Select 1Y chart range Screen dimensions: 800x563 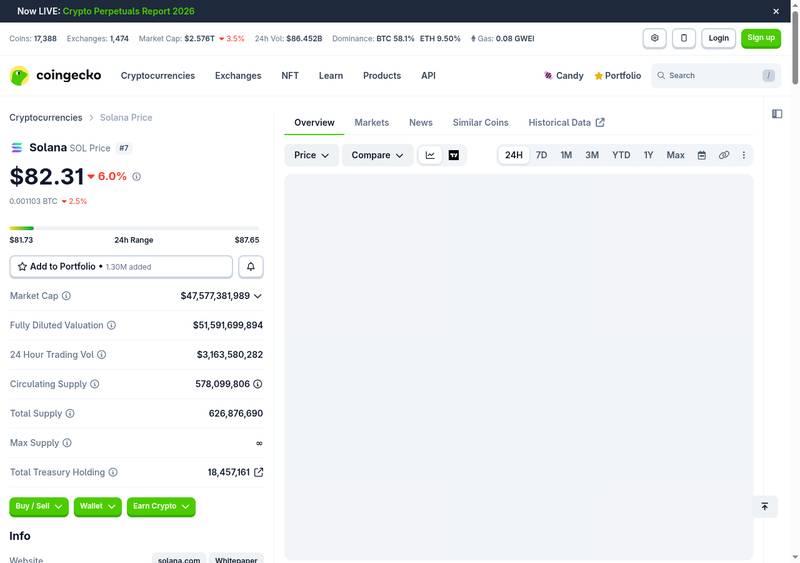click(x=648, y=155)
